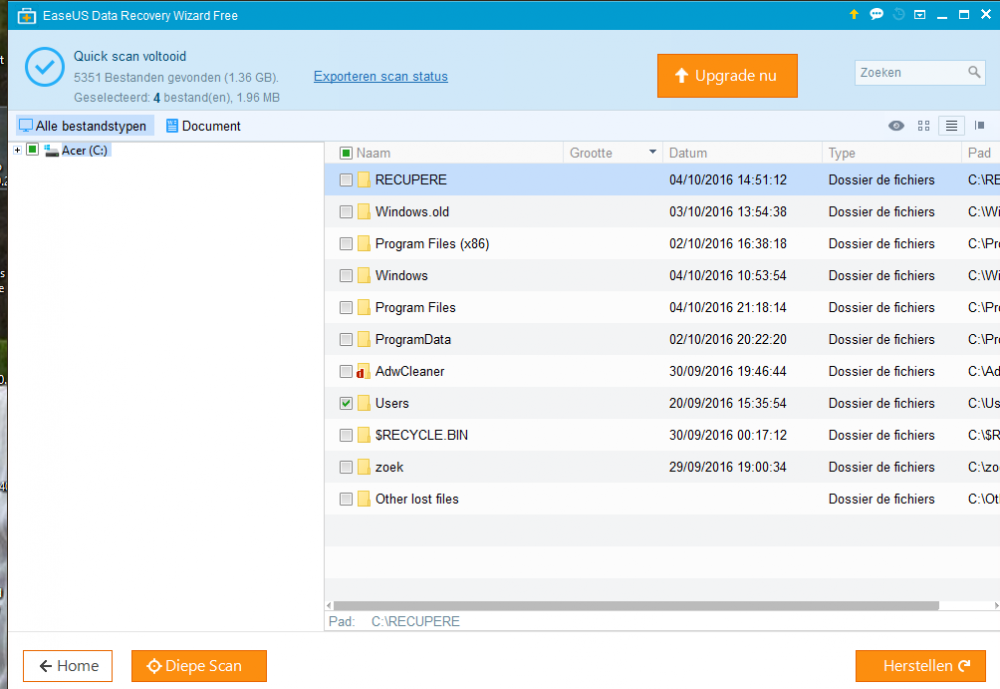Open the title bar dropdown menu icon
Screen dimensions: 1000x689
(x=919, y=15)
